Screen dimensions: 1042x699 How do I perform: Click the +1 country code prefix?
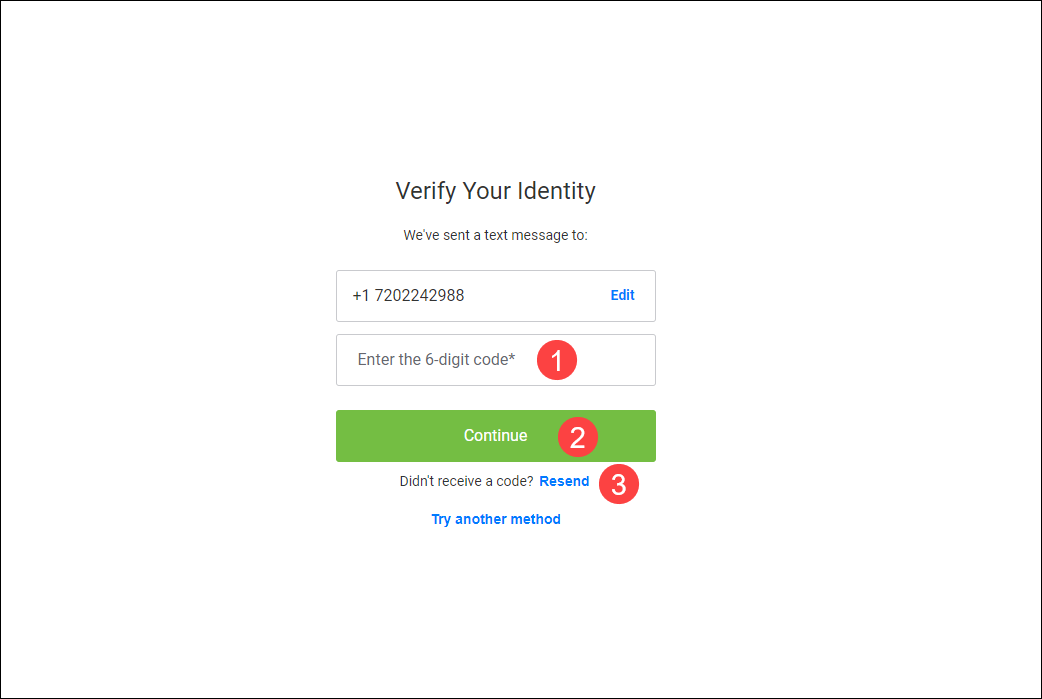[361, 296]
